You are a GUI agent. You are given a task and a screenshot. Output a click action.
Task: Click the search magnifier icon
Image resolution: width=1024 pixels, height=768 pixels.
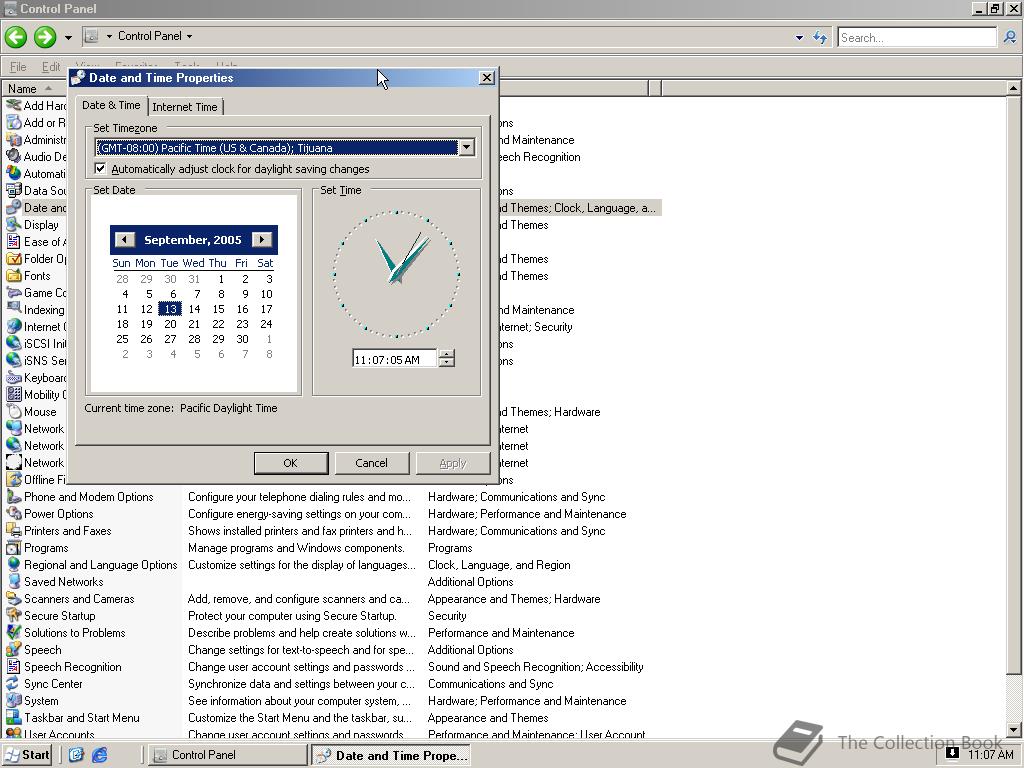click(x=1010, y=37)
